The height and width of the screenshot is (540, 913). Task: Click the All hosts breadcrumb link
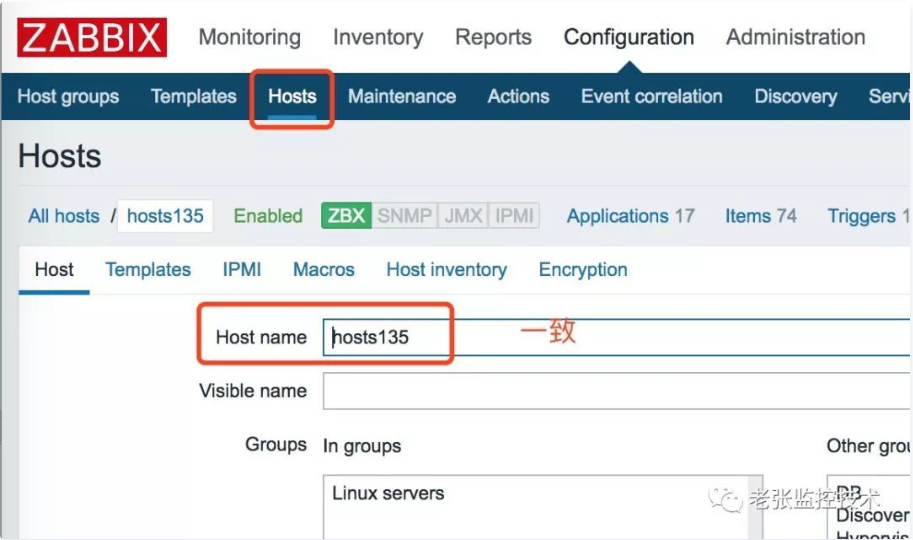(x=64, y=216)
